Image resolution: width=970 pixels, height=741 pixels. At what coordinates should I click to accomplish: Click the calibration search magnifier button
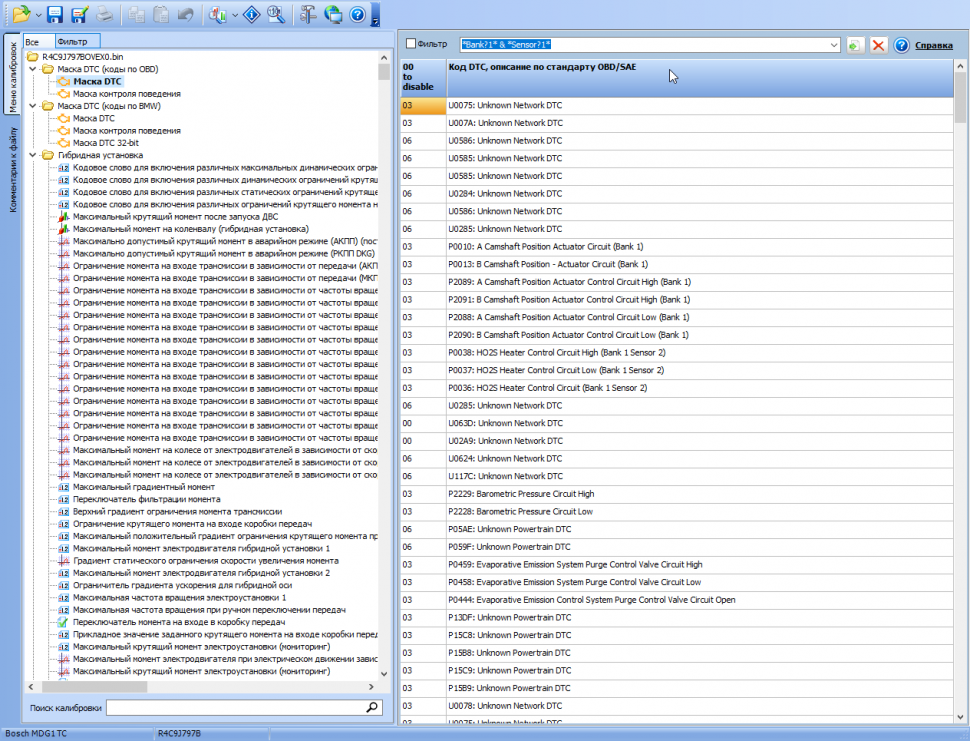click(373, 708)
